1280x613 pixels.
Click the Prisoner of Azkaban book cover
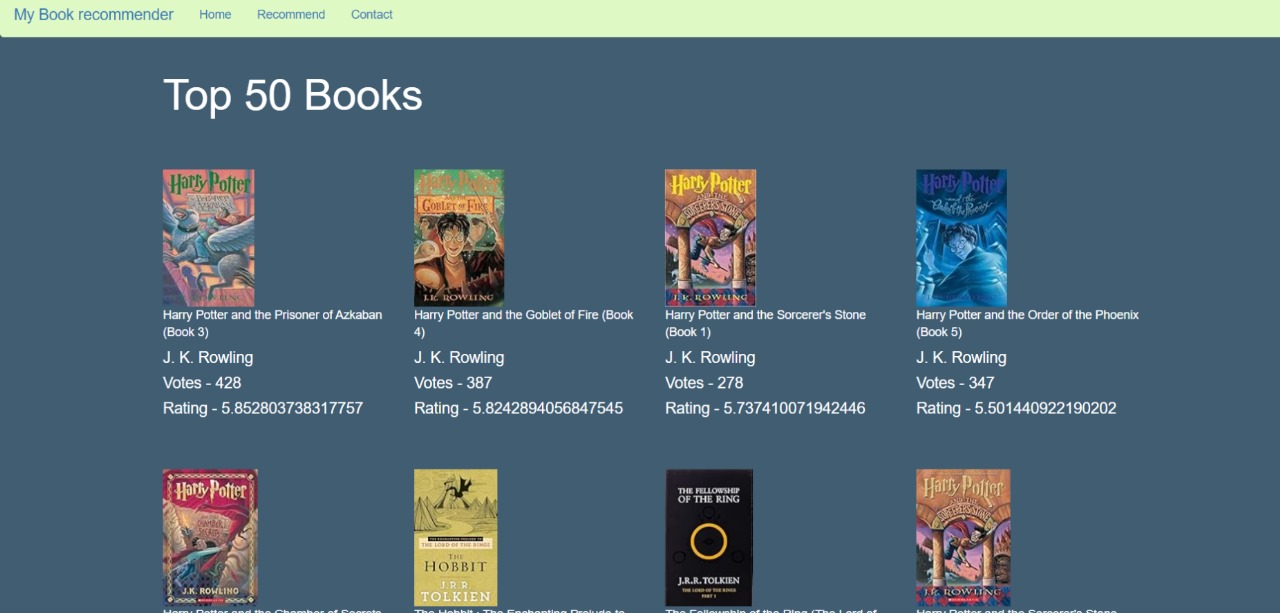[x=208, y=237]
